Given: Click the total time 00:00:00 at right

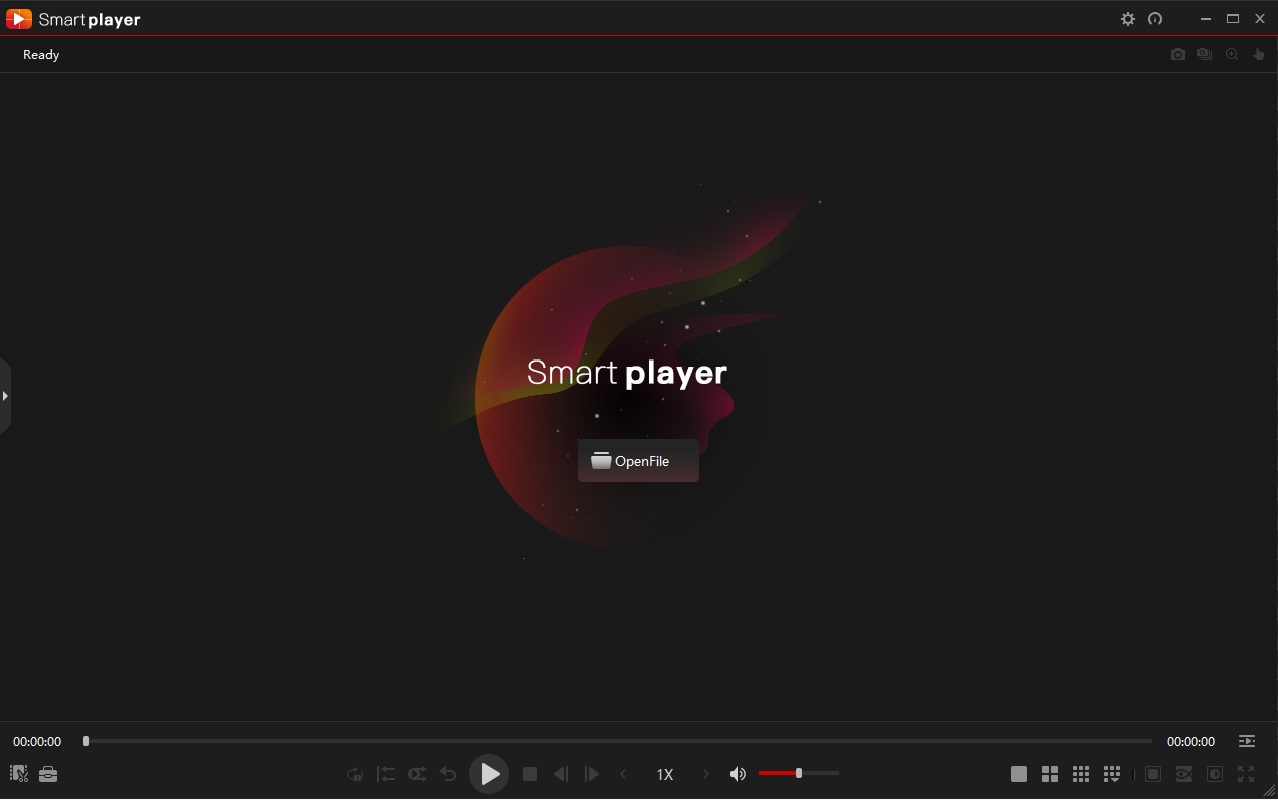Looking at the screenshot, I should tap(1191, 742).
